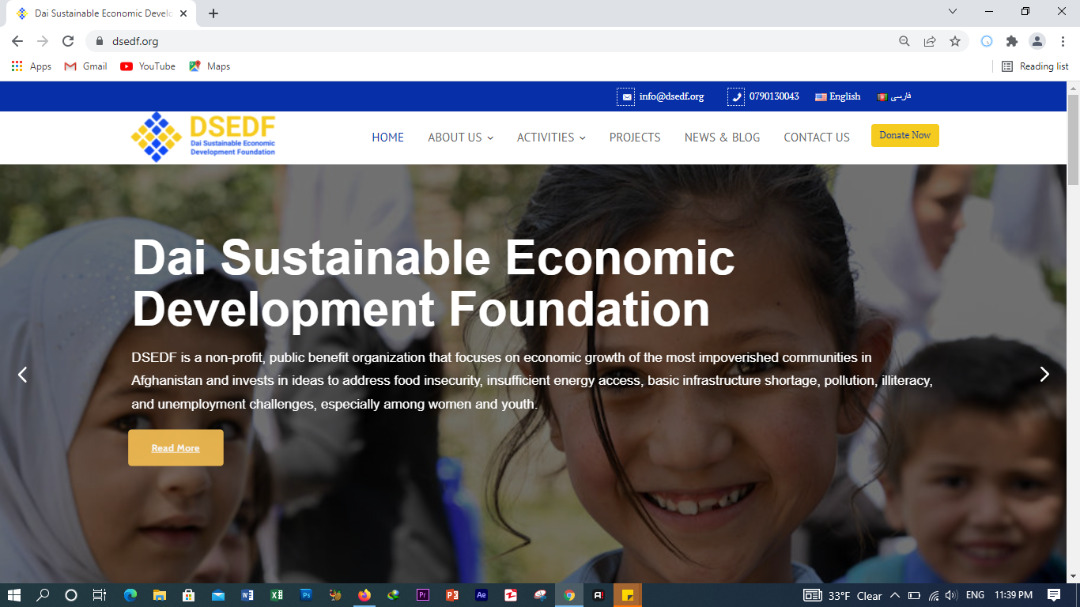Open Apps shortcut in the bookmarks bar
The image size is (1080, 607).
pyautogui.click(x=32, y=66)
